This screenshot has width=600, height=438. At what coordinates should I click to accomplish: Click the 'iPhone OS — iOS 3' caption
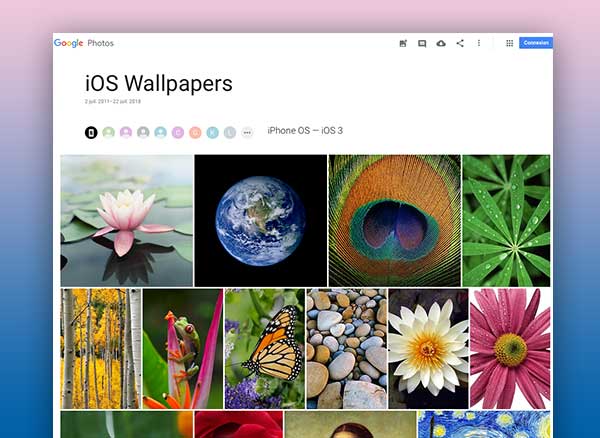click(305, 130)
